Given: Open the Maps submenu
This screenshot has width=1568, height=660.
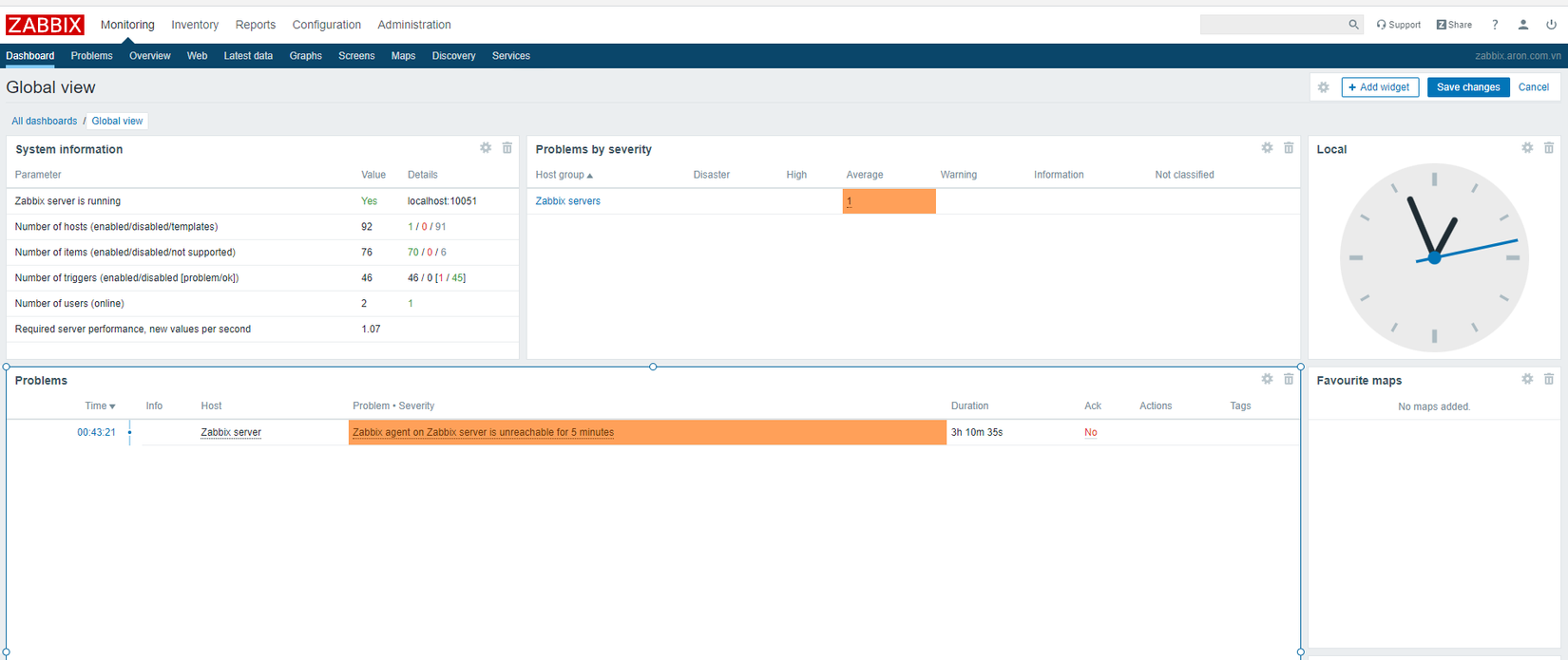Looking at the screenshot, I should (403, 56).
